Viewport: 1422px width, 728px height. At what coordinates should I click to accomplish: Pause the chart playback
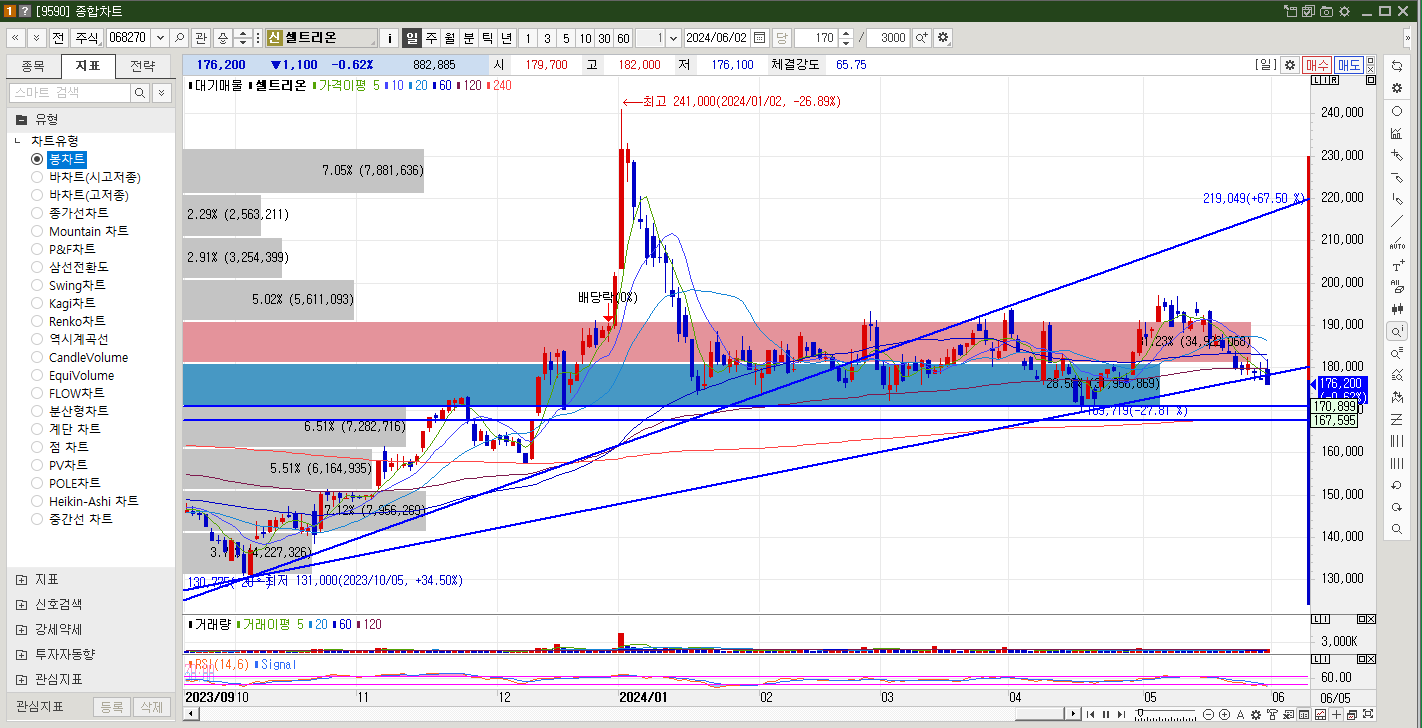1106,714
